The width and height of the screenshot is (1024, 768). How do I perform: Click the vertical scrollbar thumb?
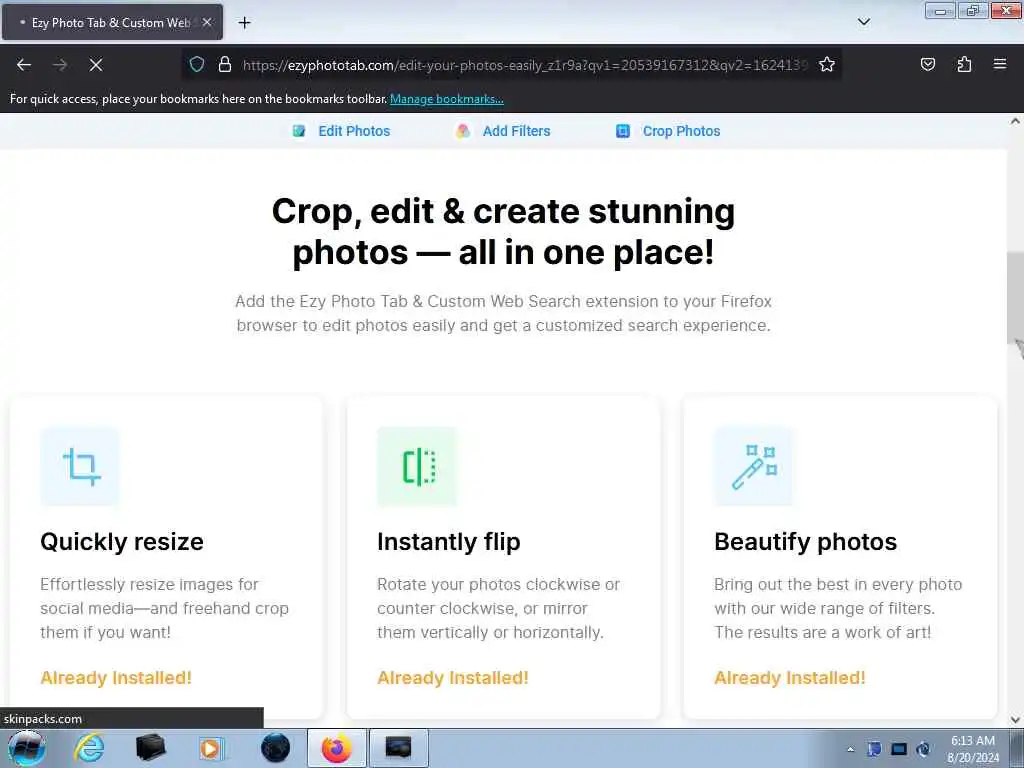pos(1015,298)
